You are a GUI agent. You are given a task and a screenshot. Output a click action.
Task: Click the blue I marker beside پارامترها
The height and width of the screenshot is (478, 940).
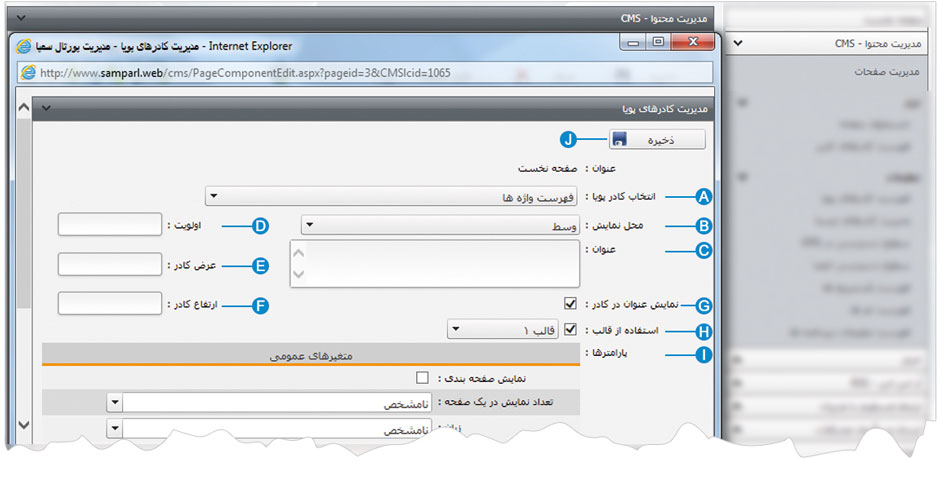pyautogui.click(x=703, y=354)
